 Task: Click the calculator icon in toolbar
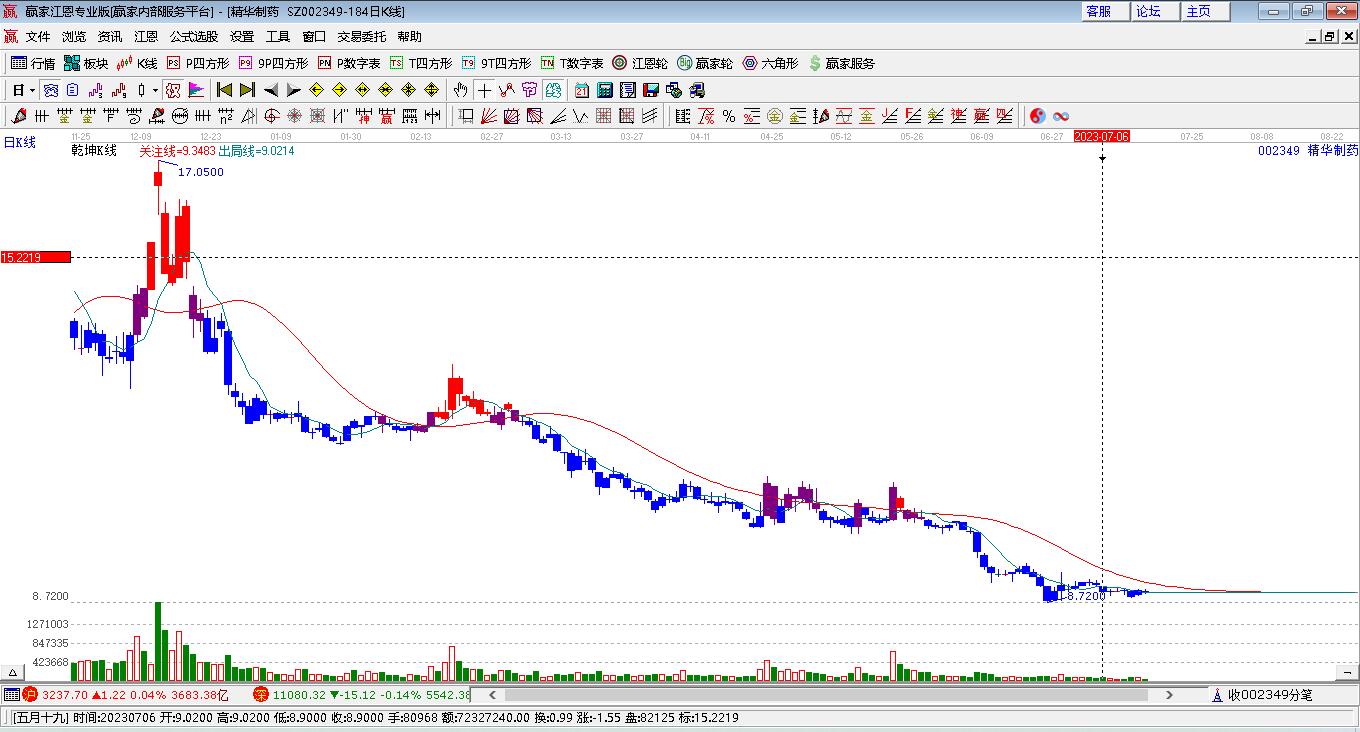(604, 90)
